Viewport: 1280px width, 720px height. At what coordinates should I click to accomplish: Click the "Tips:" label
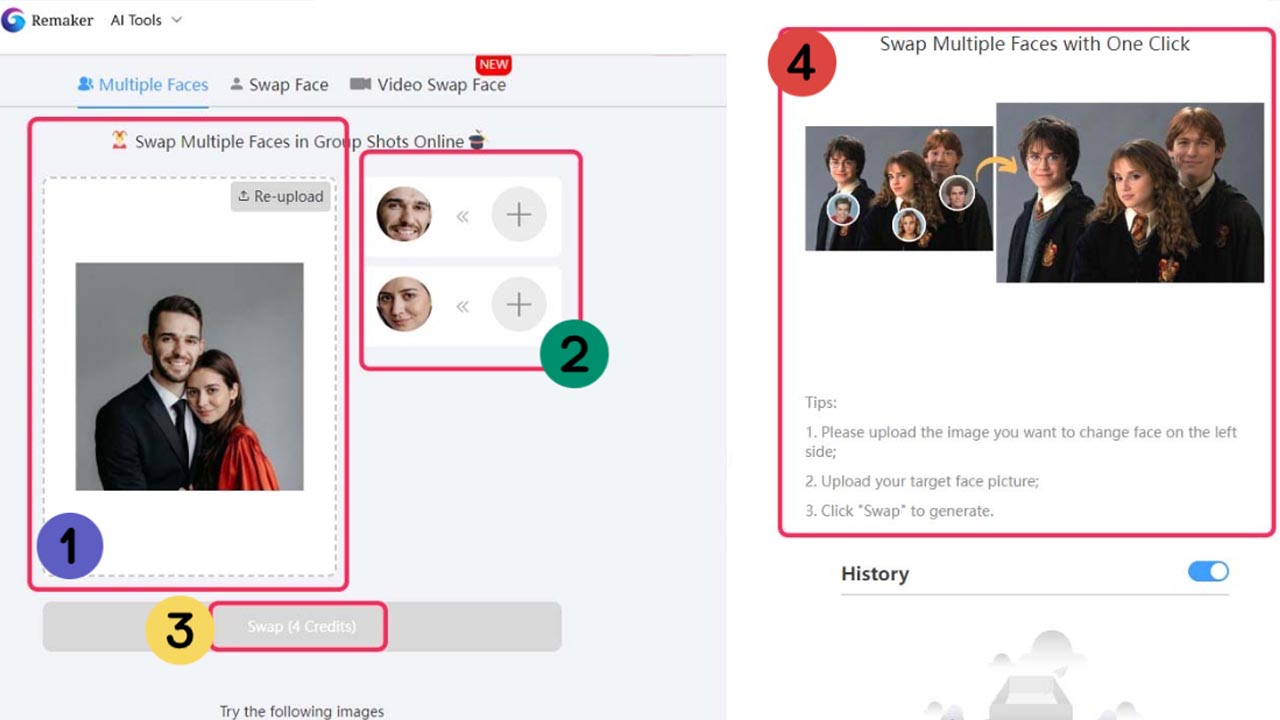(821, 403)
